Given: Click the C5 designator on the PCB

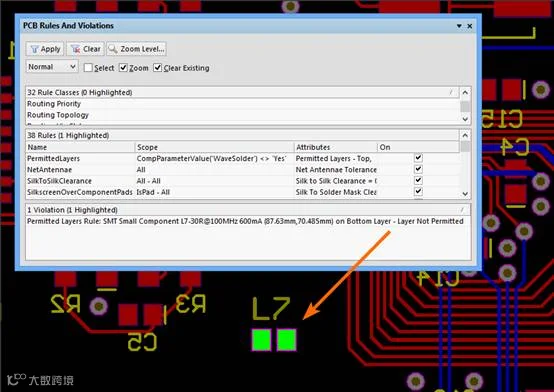Looking at the screenshot, I should click(x=142, y=341).
